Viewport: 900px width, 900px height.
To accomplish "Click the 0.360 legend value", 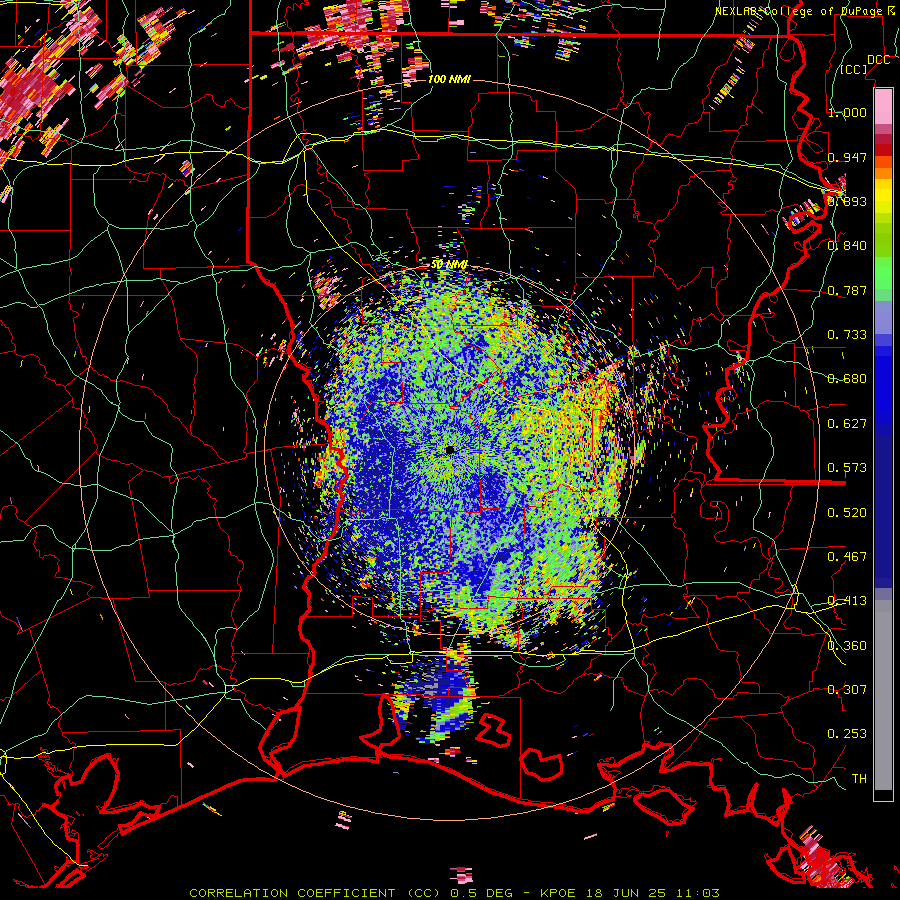I will click(x=847, y=646).
